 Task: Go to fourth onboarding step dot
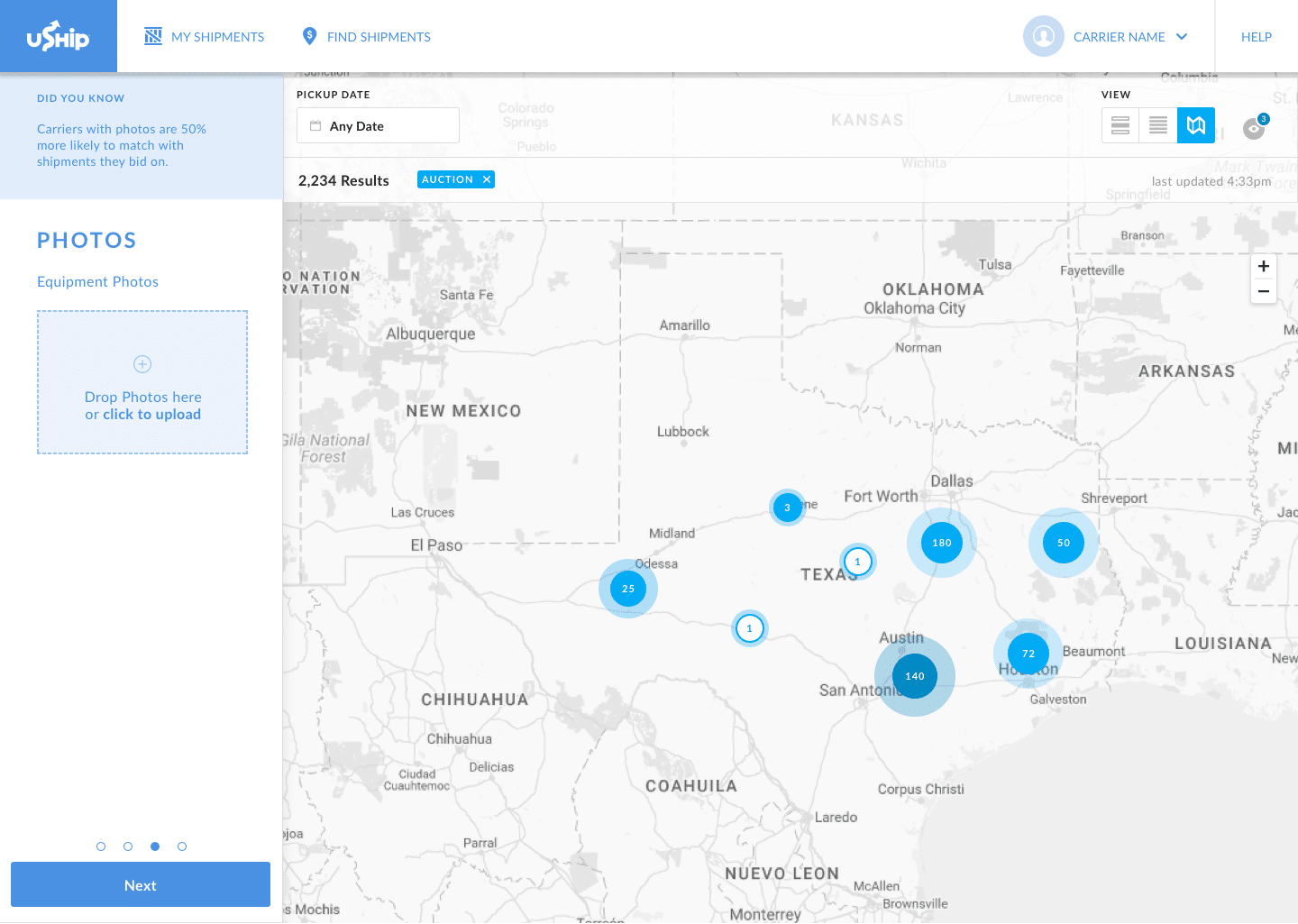point(182,846)
